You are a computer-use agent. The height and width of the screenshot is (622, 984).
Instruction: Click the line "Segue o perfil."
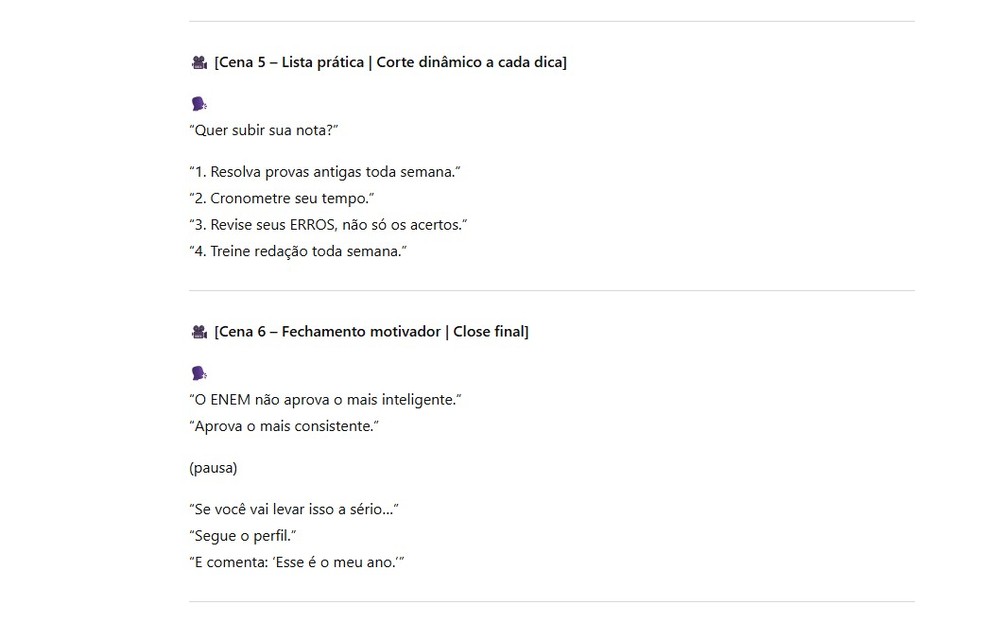point(243,536)
